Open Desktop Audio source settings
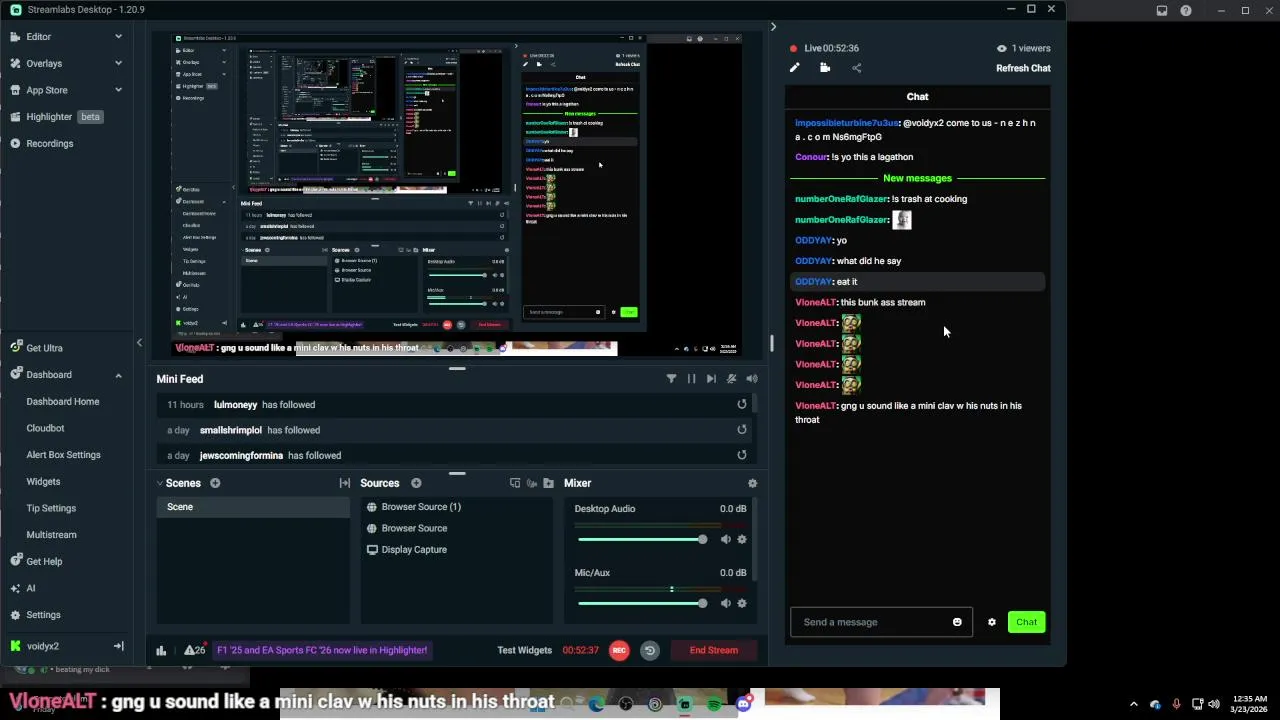This screenshot has height=720, width=1280. [x=742, y=540]
